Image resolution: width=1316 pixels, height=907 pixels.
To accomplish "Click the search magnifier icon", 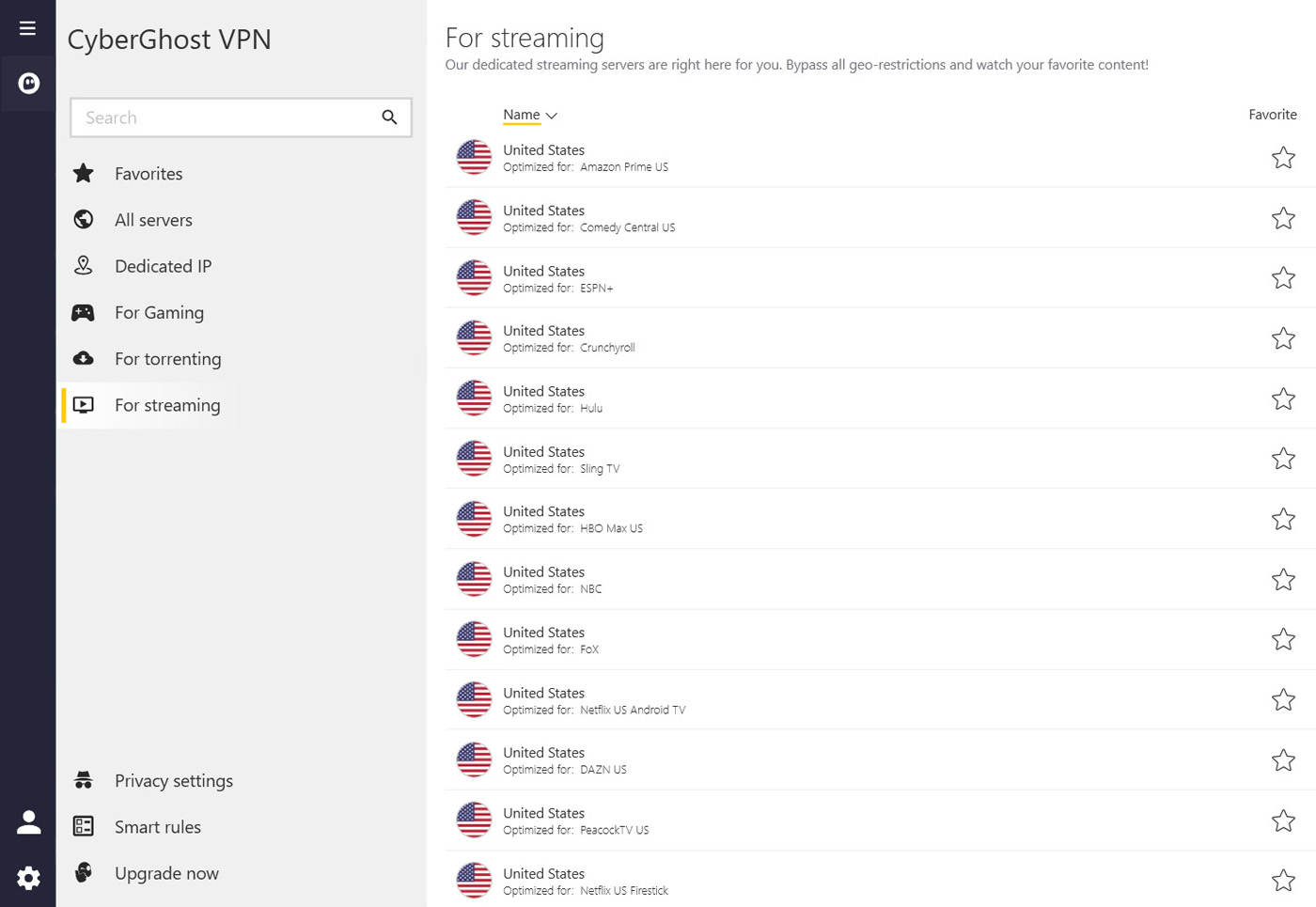I will point(389,117).
